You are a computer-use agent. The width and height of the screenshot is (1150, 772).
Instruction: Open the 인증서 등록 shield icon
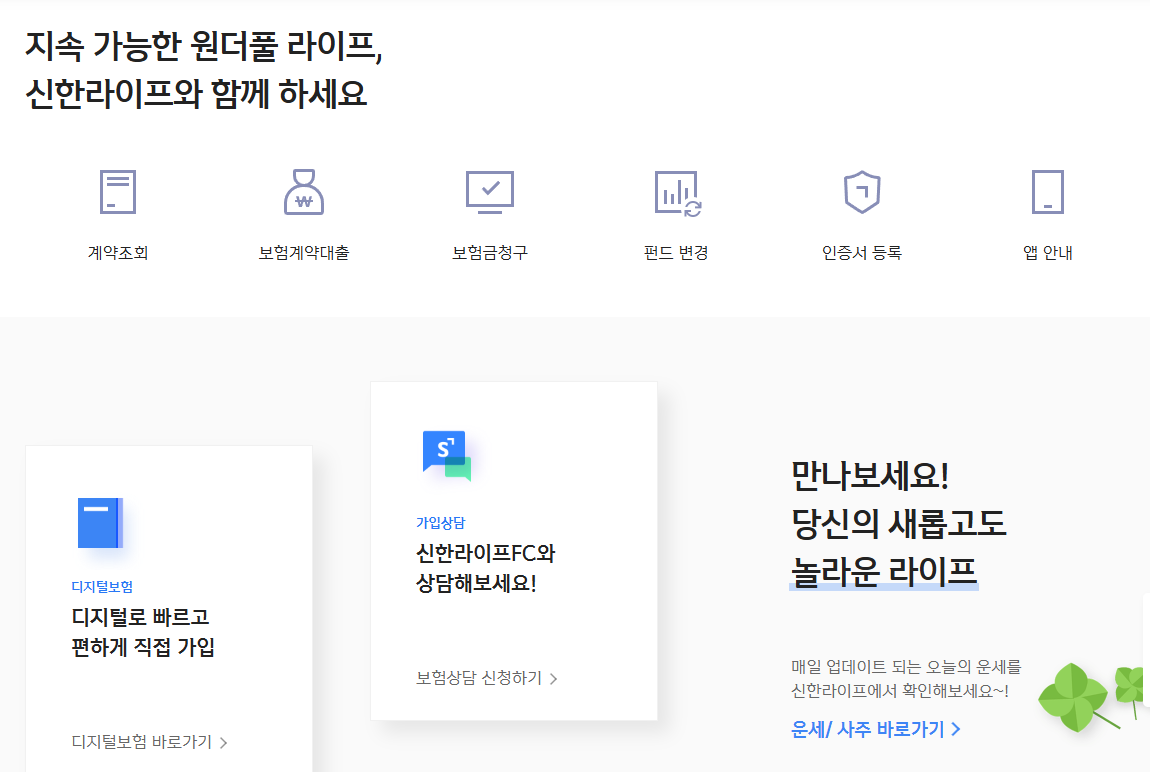click(862, 192)
